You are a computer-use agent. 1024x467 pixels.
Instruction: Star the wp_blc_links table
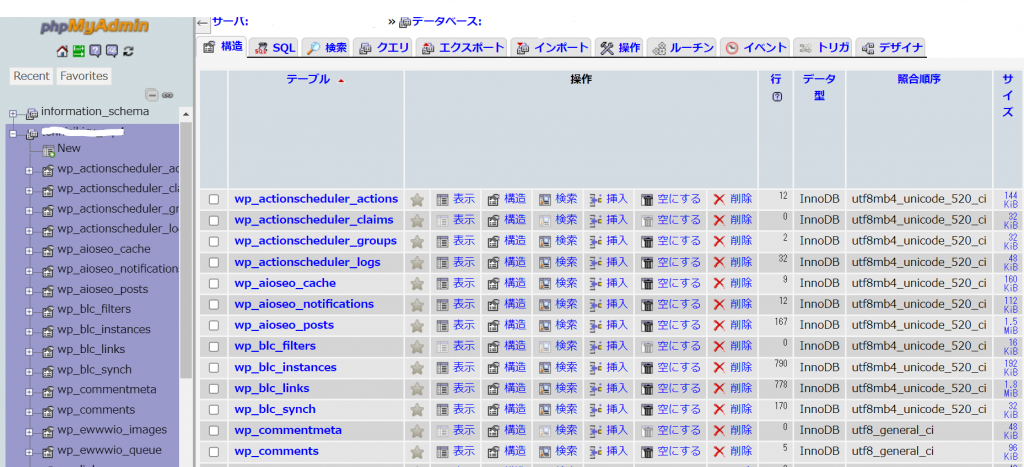pyautogui.click(x=417, y=389)
